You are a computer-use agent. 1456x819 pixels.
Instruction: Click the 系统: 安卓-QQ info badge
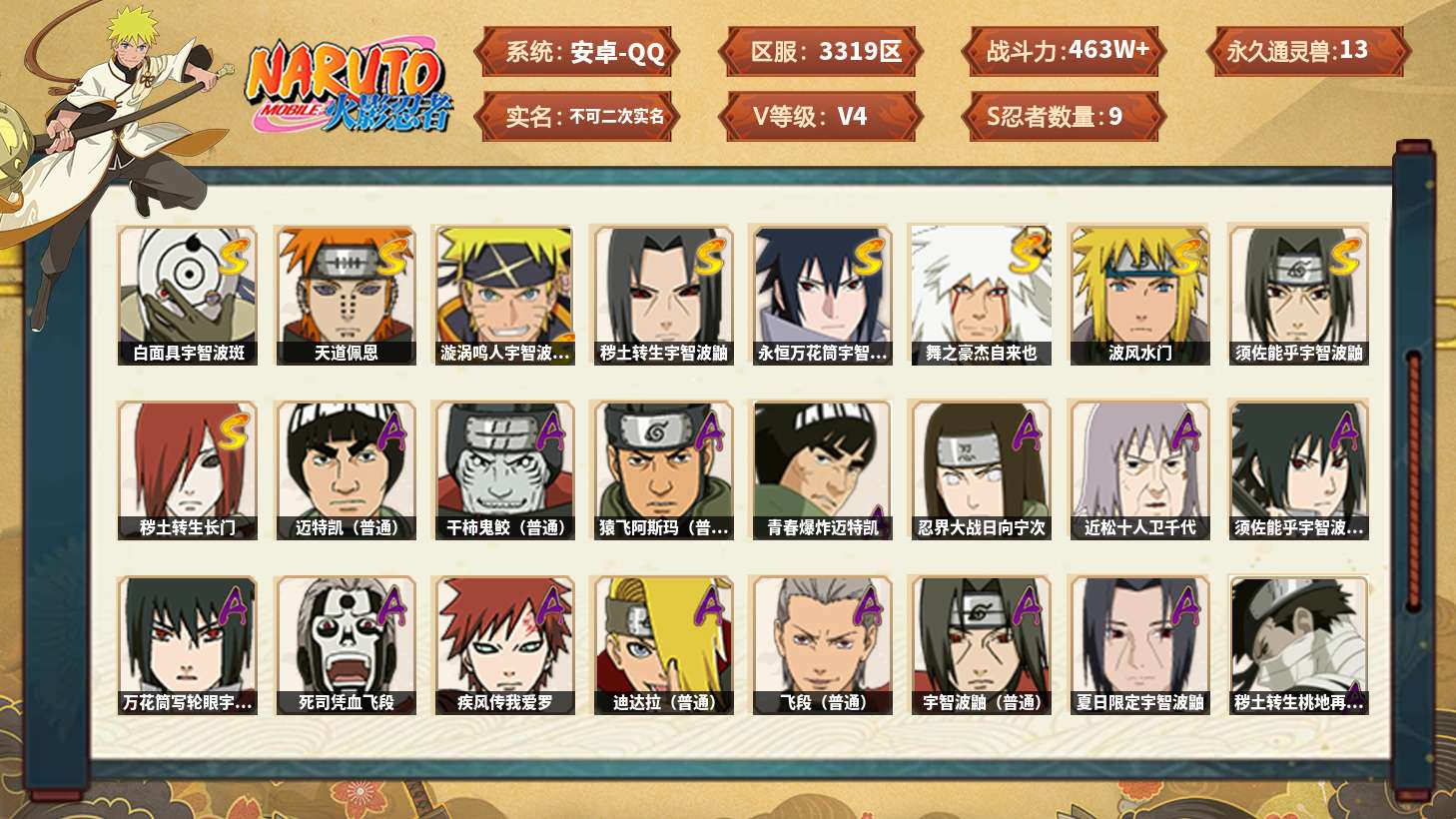[577, 52]
